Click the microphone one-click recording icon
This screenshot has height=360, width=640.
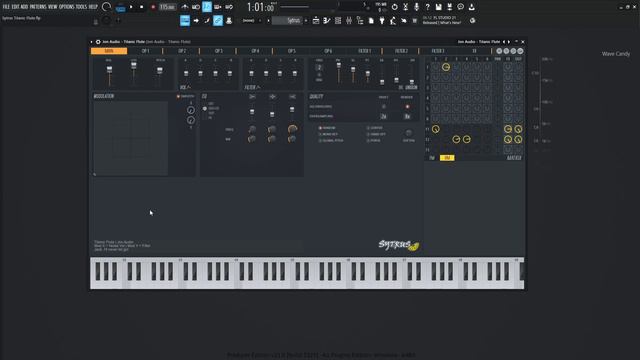click(416, 7)
